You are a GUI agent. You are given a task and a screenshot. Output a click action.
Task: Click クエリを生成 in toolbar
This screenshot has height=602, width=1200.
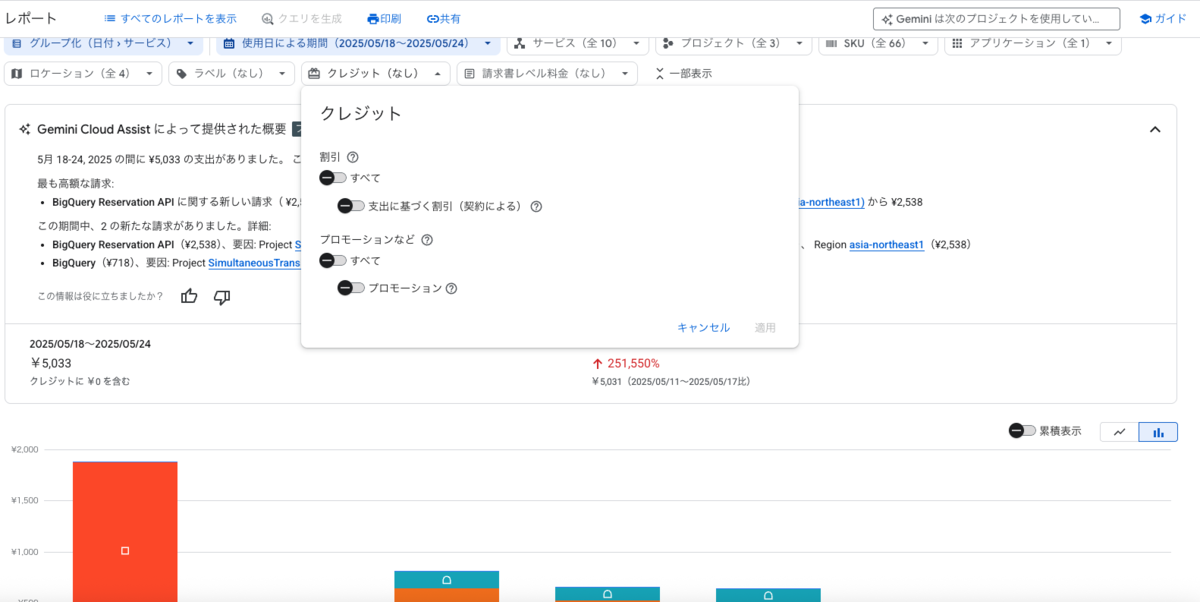(301, 19)
